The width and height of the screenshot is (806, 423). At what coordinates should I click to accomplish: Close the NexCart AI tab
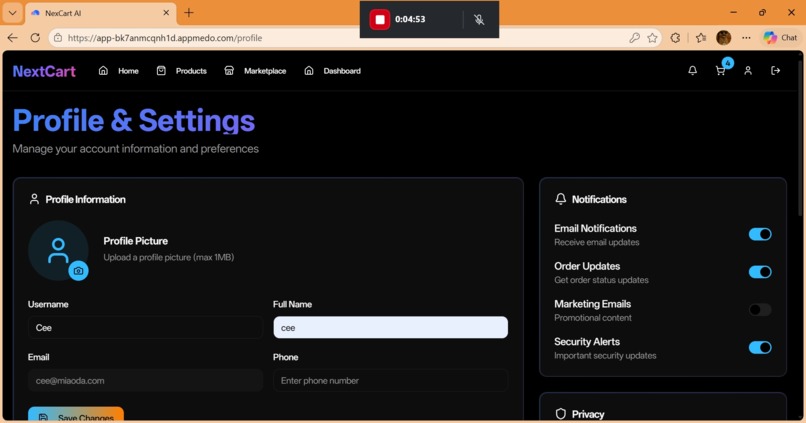pos(166,13)
